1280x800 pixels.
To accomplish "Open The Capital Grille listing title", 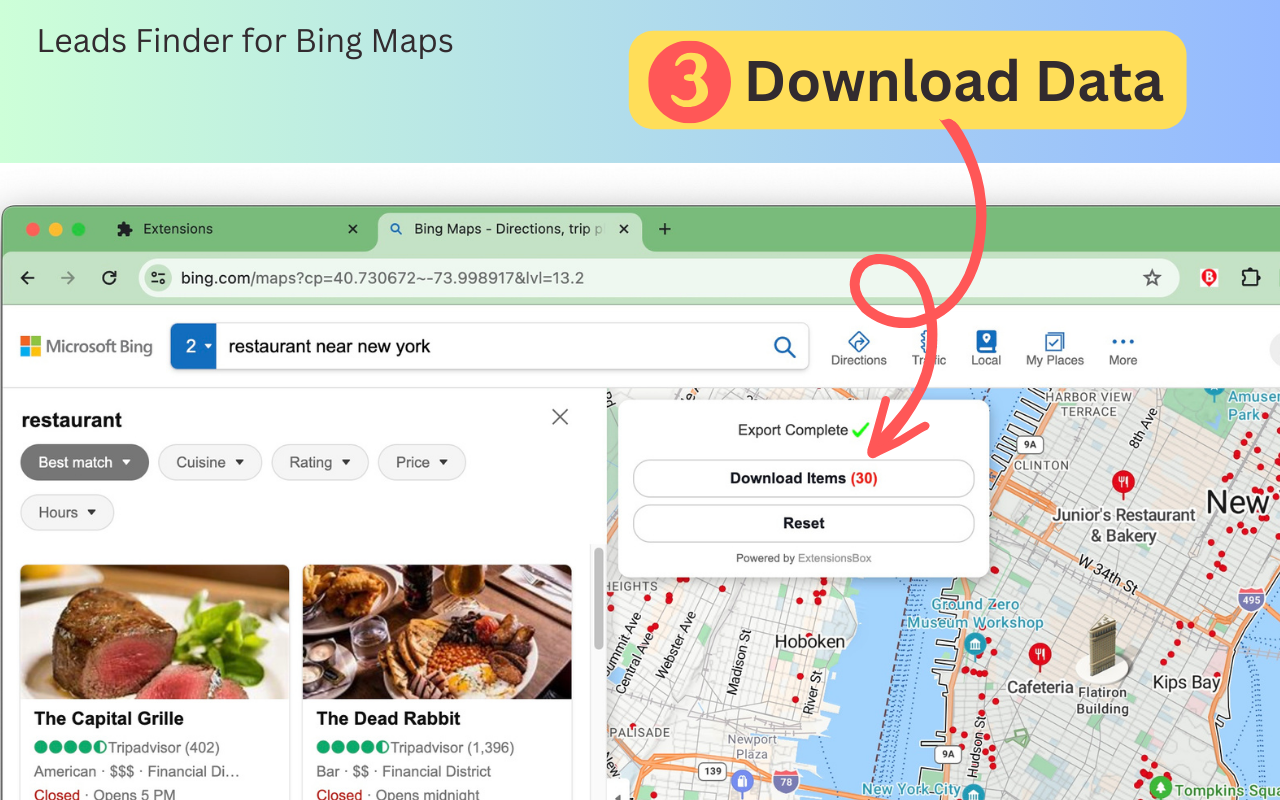I will (109, 718).
